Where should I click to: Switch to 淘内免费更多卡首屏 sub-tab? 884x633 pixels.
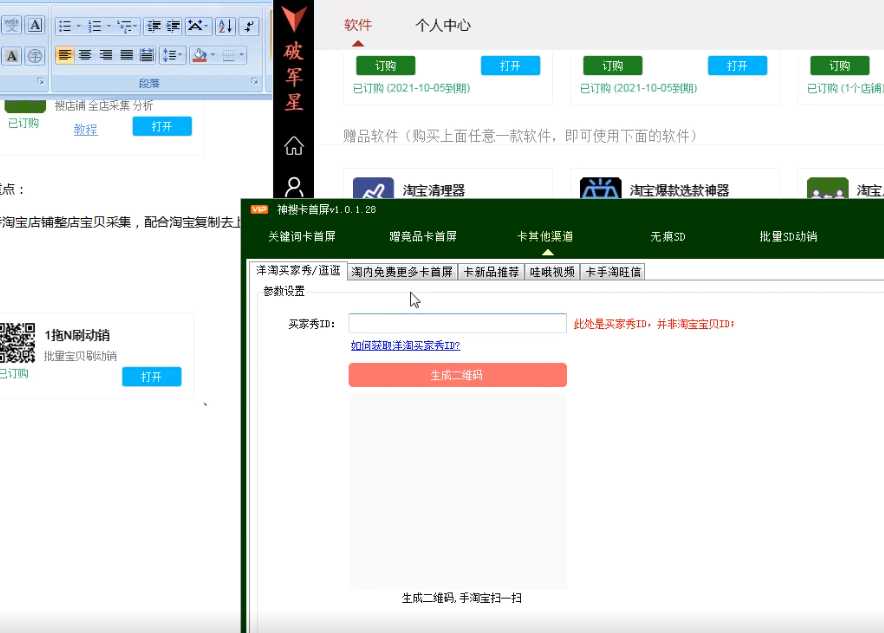coord(402,272)
